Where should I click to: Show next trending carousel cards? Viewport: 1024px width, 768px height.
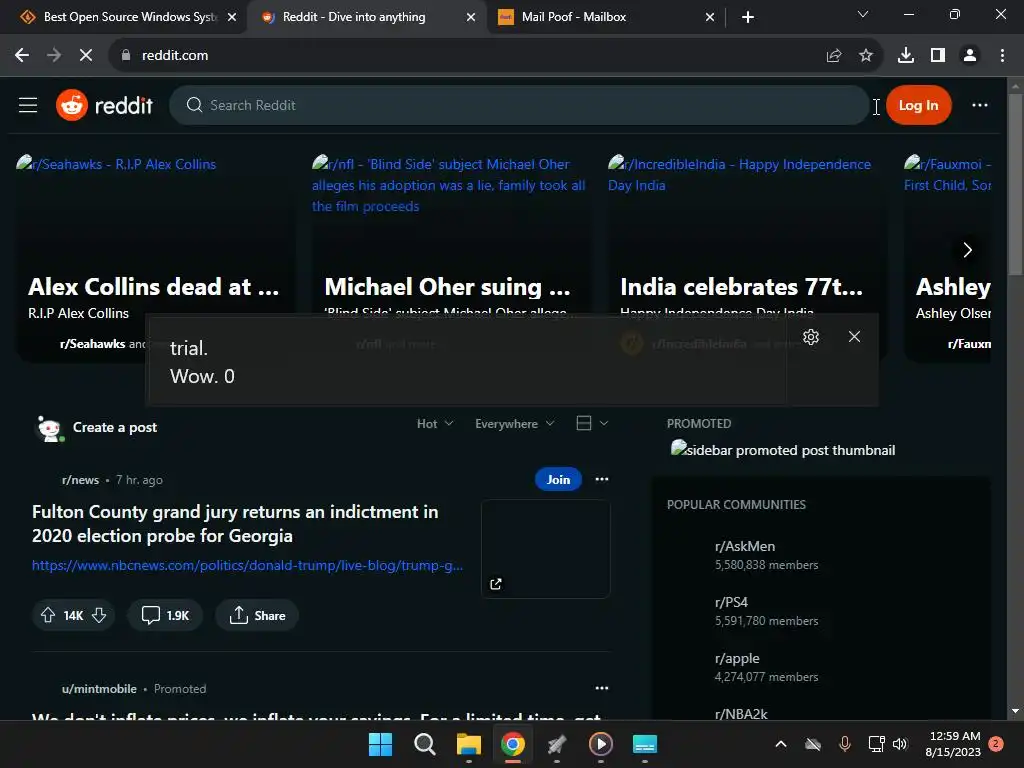(967, 250)
